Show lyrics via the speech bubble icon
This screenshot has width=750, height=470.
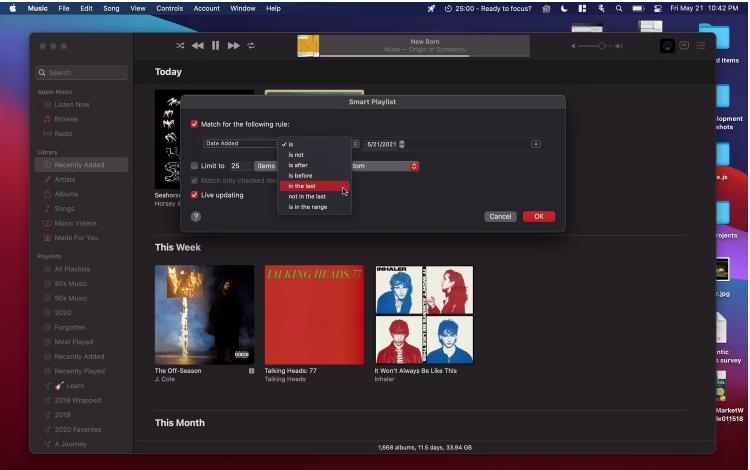pos(684,45)
